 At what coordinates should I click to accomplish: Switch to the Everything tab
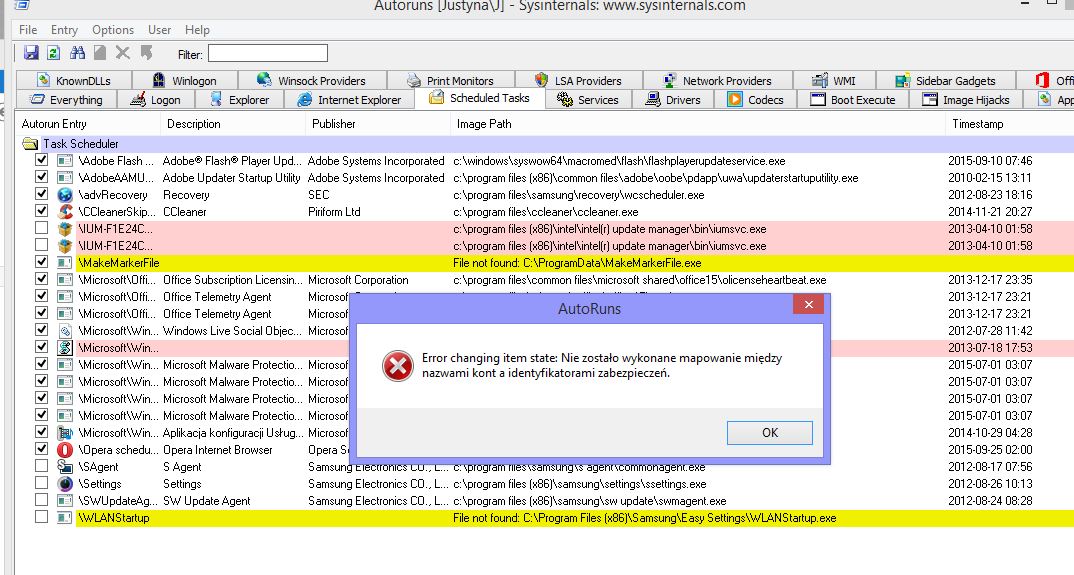(x=66, y=99)
